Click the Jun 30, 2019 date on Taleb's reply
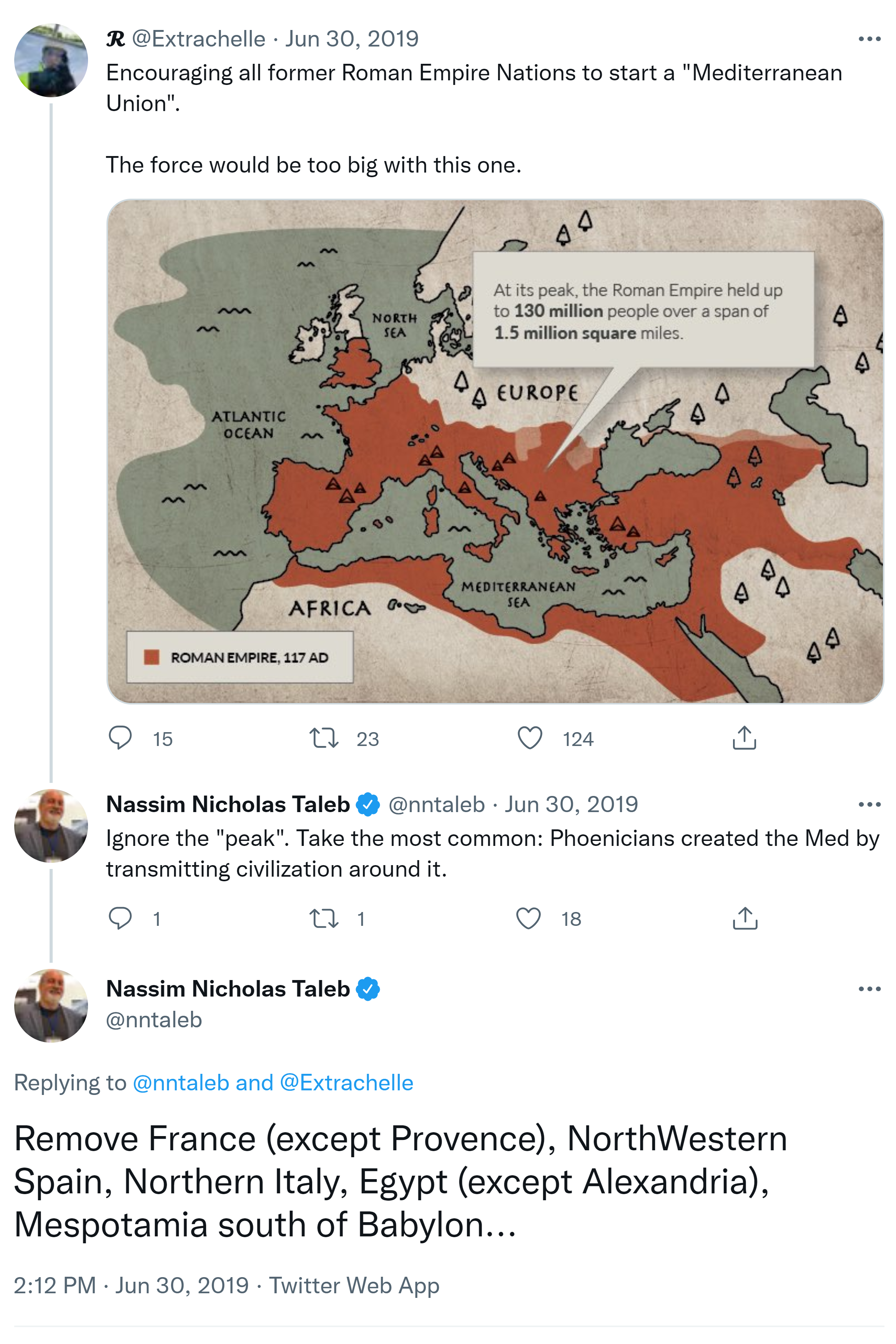The image size is (896, 1344). click(x=571, y=804)
